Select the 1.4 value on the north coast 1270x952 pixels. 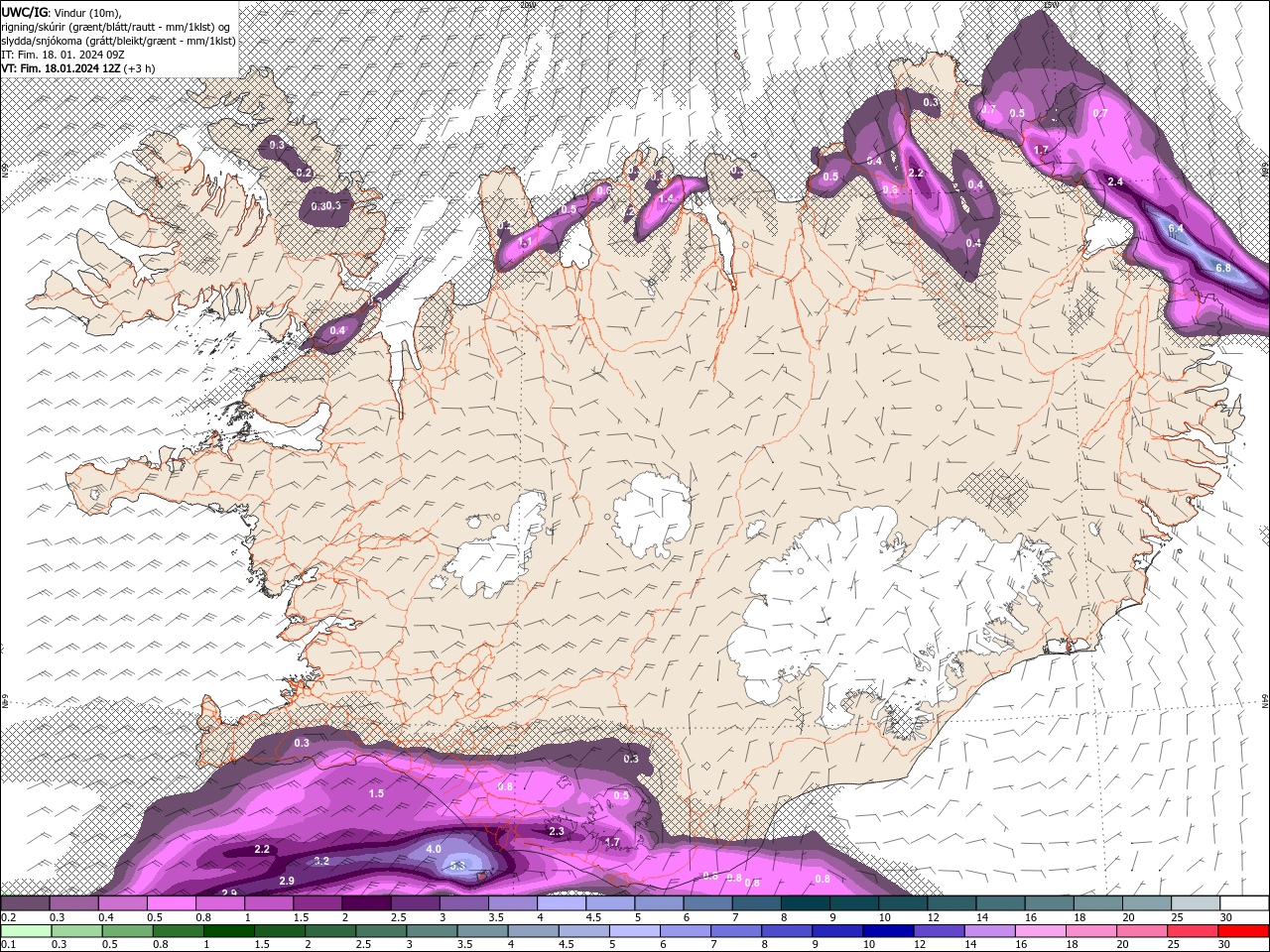pos(666,198)
